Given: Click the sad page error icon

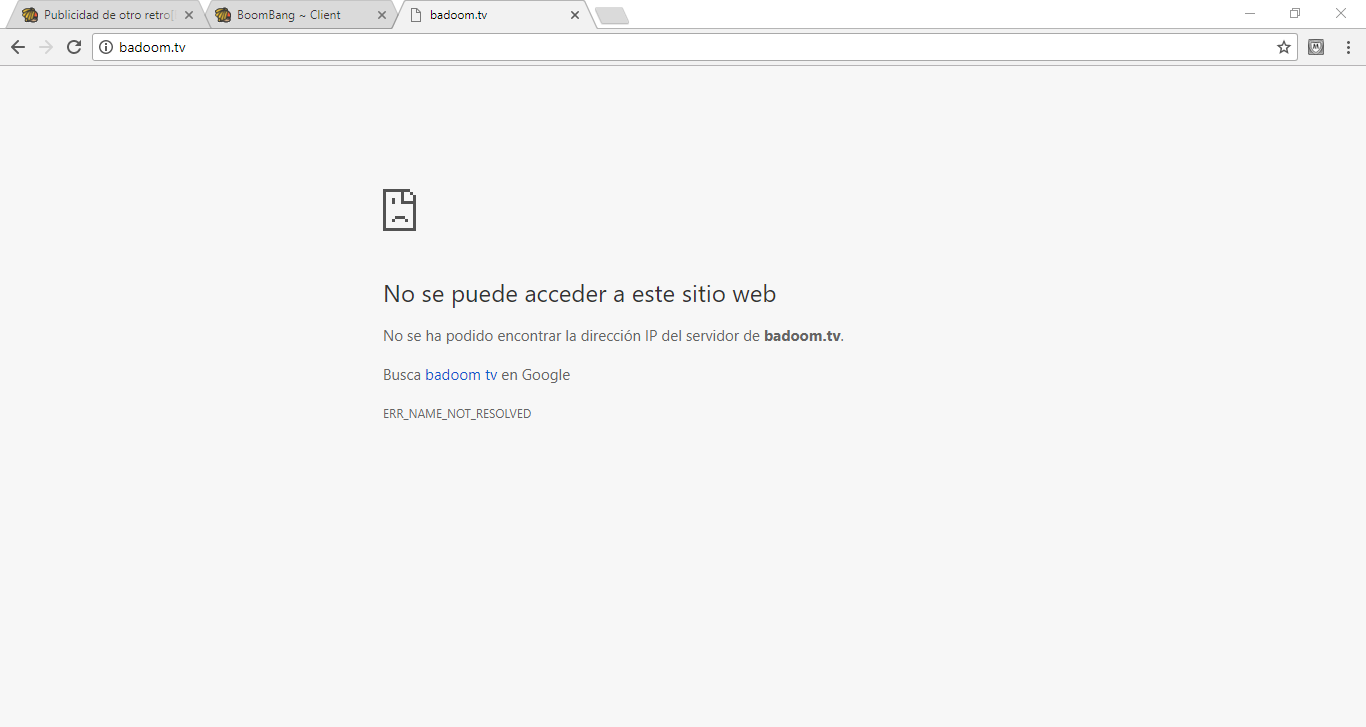Looking at the screenshot, I should tap(399, 210).
